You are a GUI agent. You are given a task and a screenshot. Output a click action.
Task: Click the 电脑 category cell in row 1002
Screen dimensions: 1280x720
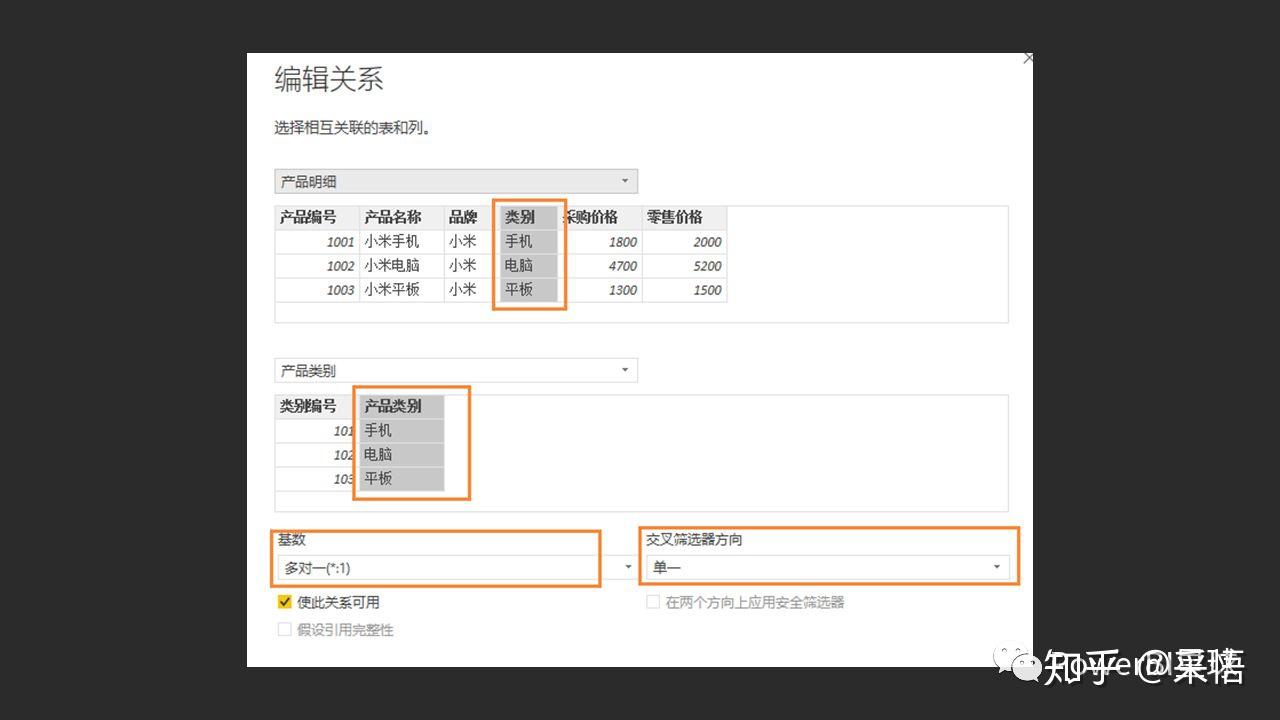tap(529, 266)
